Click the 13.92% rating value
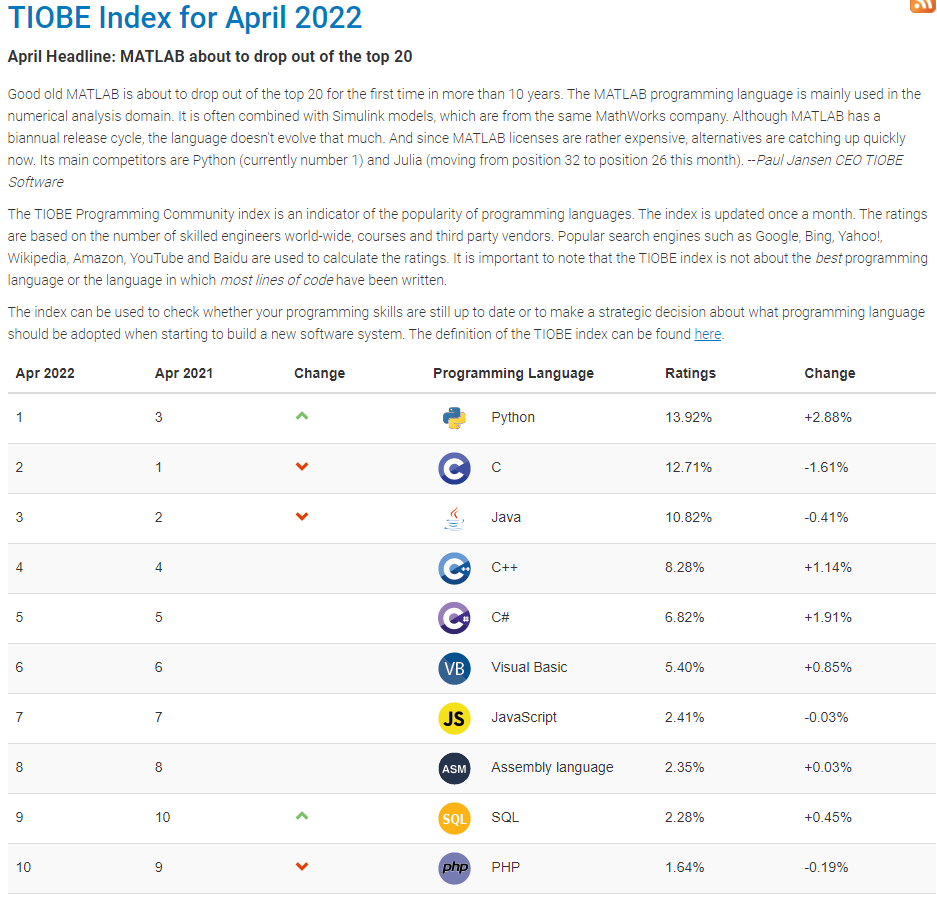 click(x=688, y=418)
